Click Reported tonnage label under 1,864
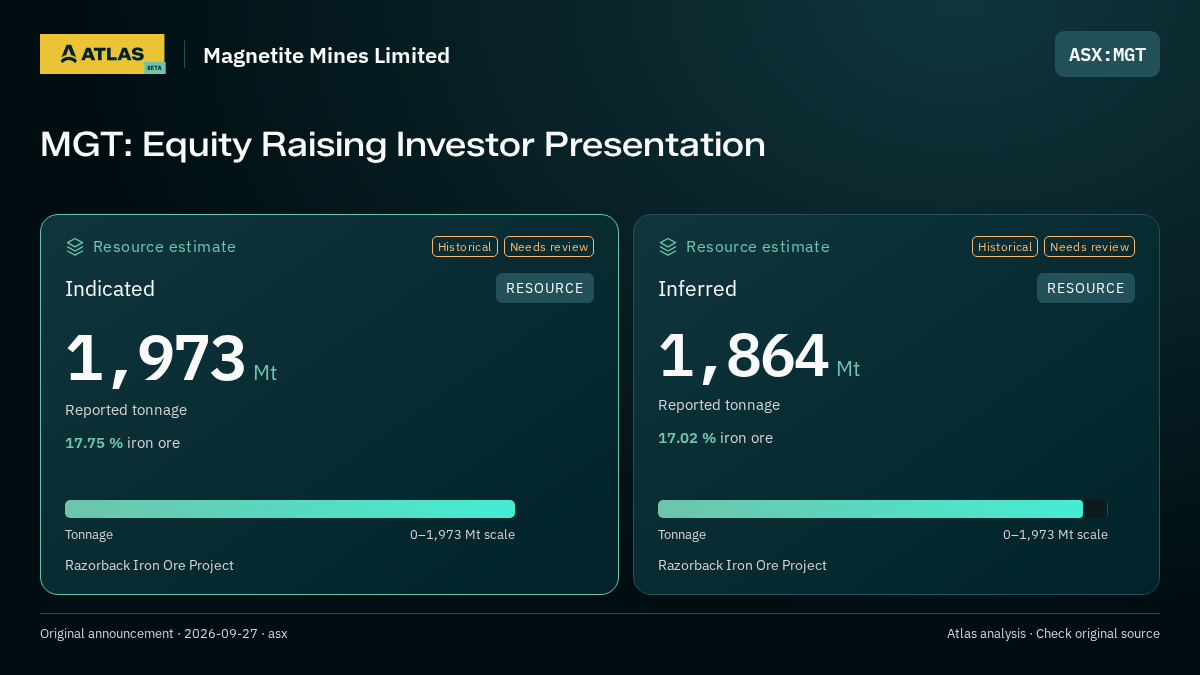Screen dimensions: 1200x675 pyautogui.click(x=719, y=404)
